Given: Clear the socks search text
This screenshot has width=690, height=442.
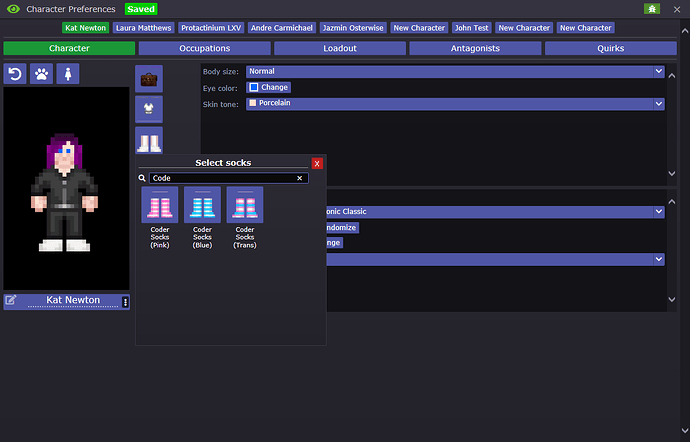Looking at the screenshot, I should click(x=300, y=178).
